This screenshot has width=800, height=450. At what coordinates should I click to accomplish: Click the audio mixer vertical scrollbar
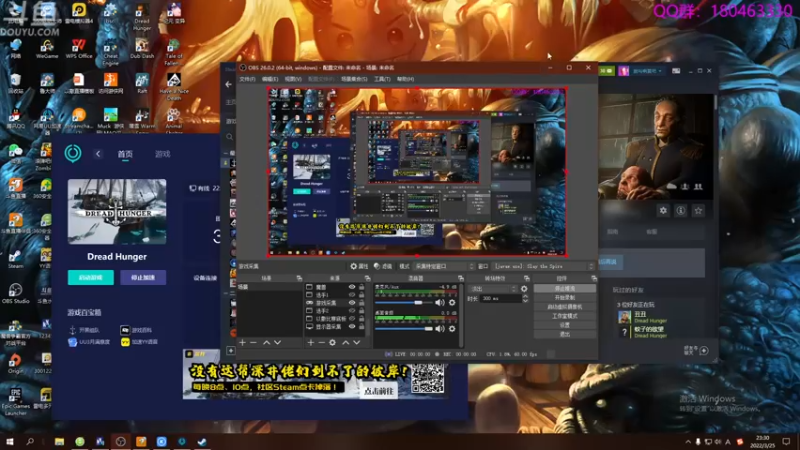(461, 315)
